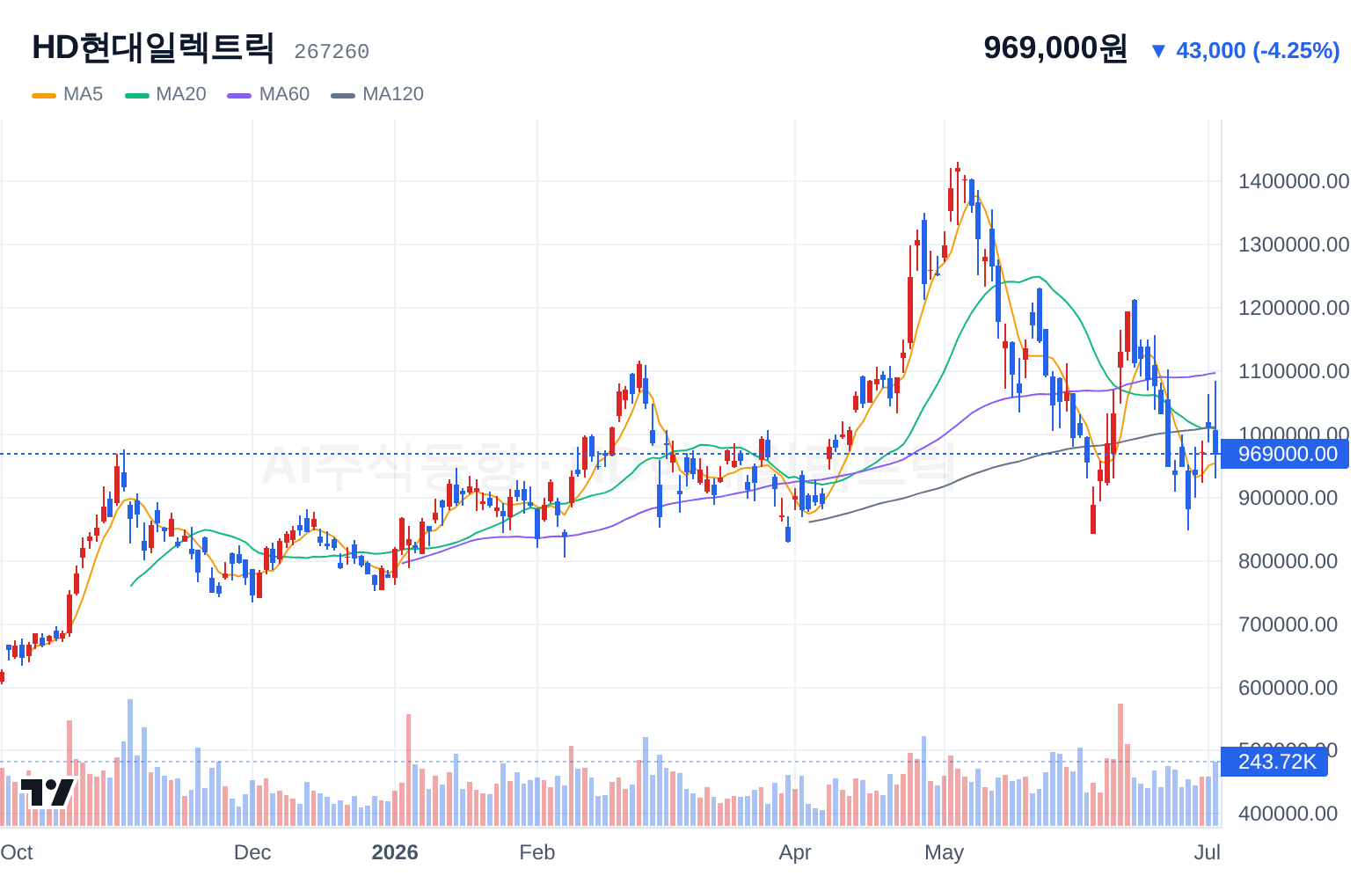This screenshot has height=876, width=1372.
Task: Click the 969,000원 current price text
Action: [x=1055, y=47]
